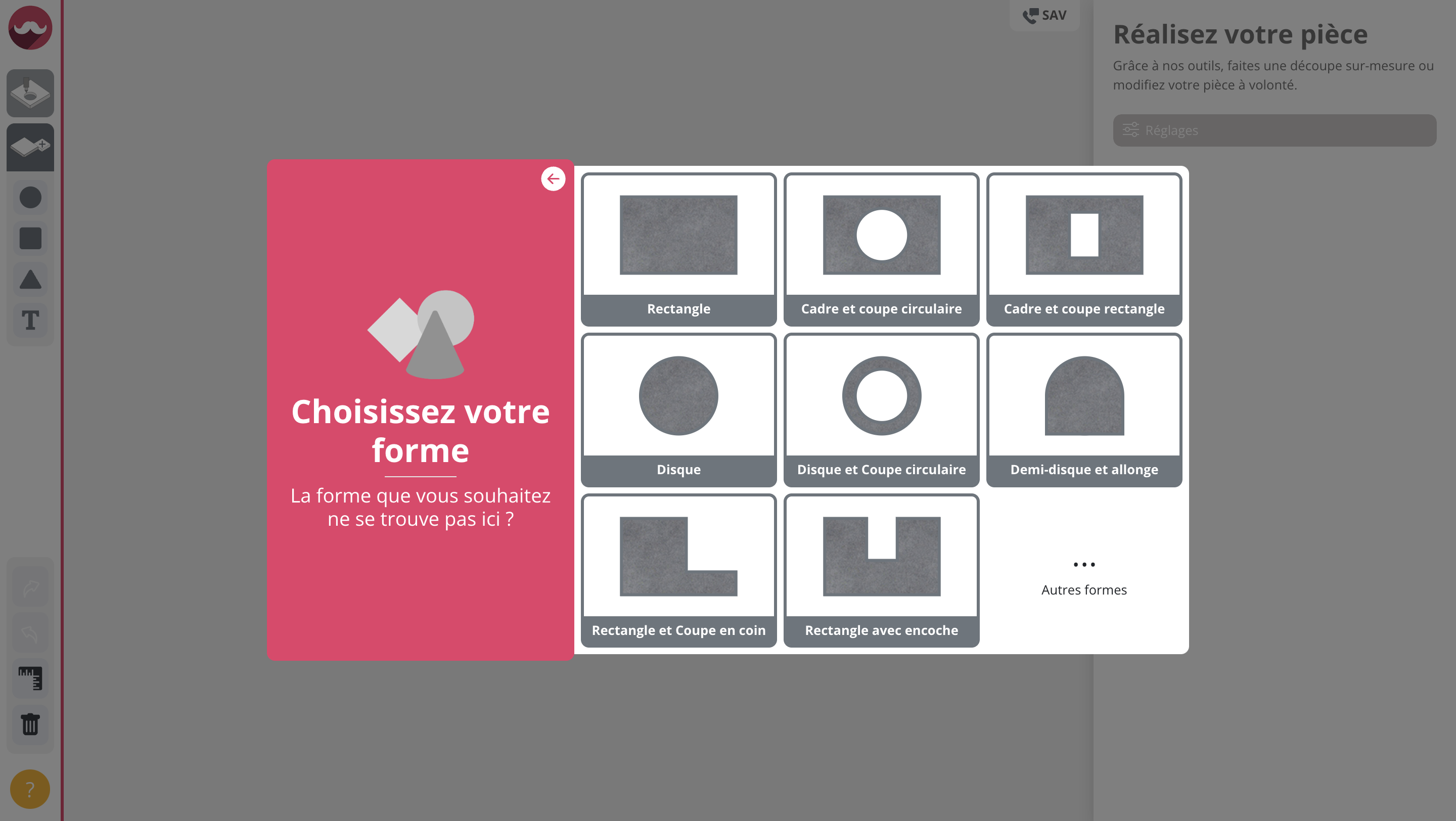Click the SAV support button
The width and height of the screenshot is (1456, 821).
tap(1044, 15)
